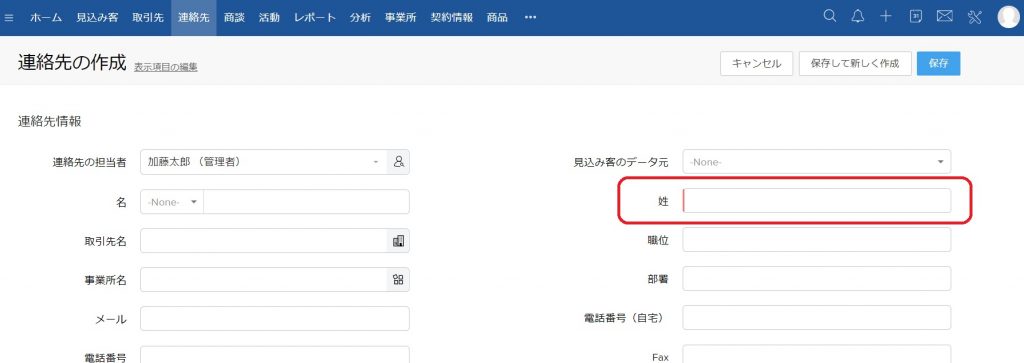
Task: Open the calendar icon in top bar
Action: coord(916,17)
